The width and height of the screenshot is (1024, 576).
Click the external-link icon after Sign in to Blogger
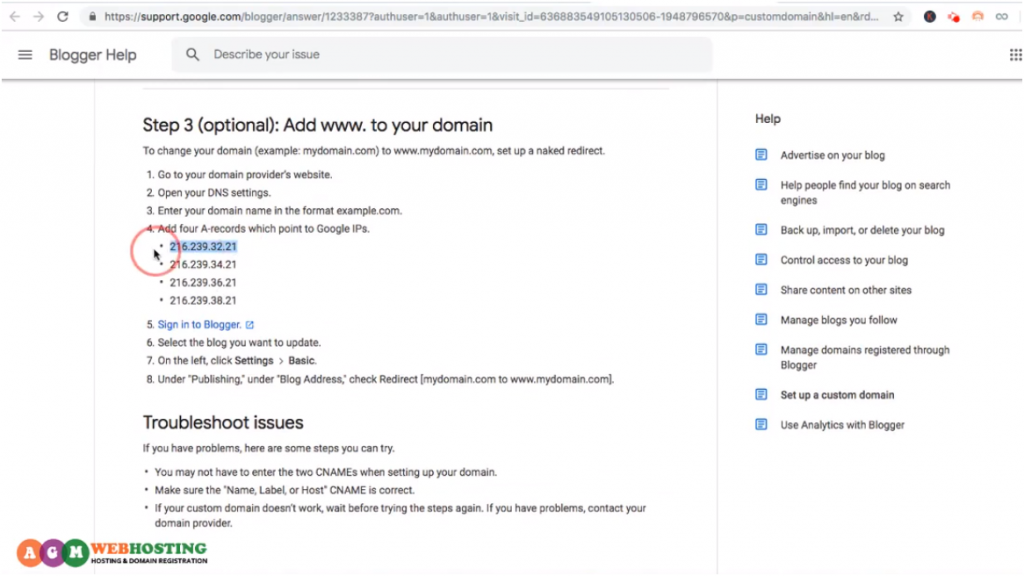pos(249,325)
